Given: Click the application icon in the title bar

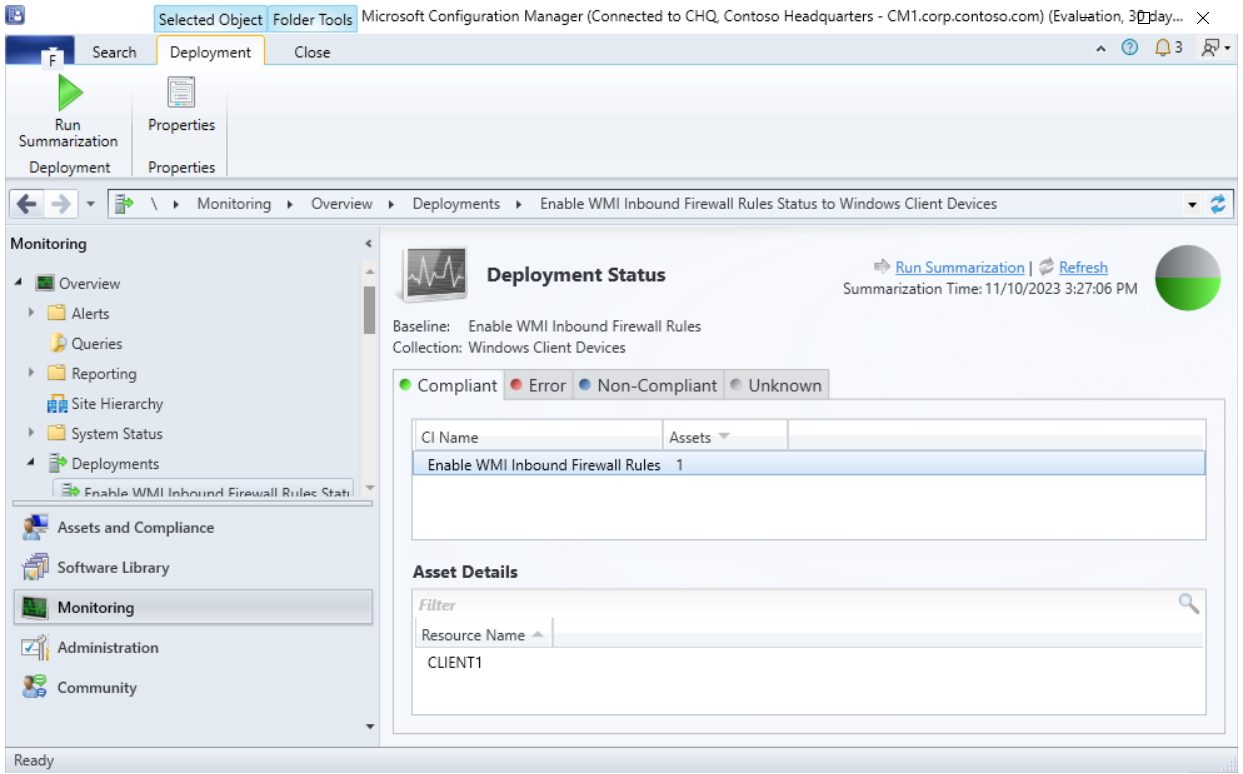Looking at the screenshot, I should [16, 16].
